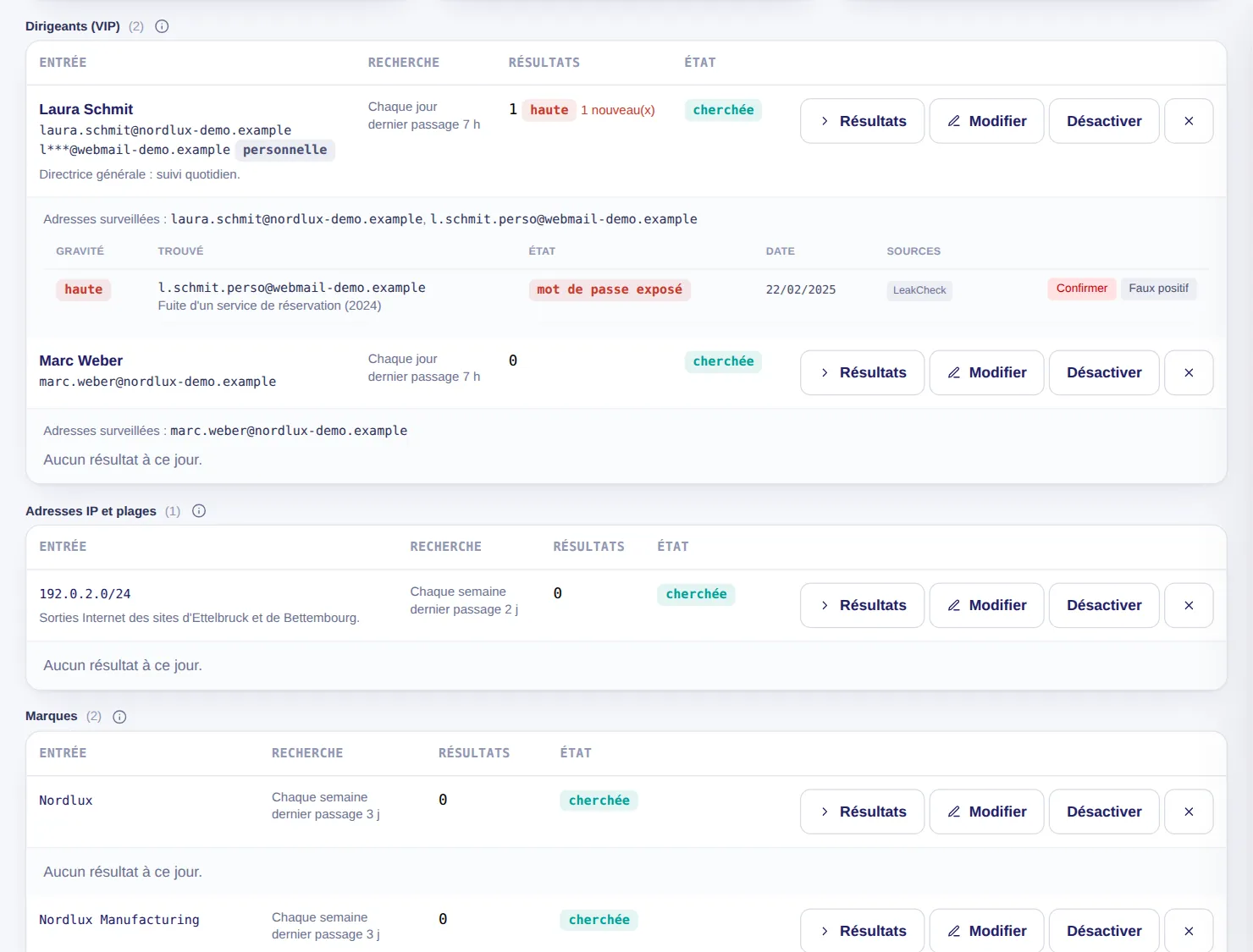This screenshot has height=952, width=1253.
Task: Click the GRAVITÉ column header
Action: [80, 251]
